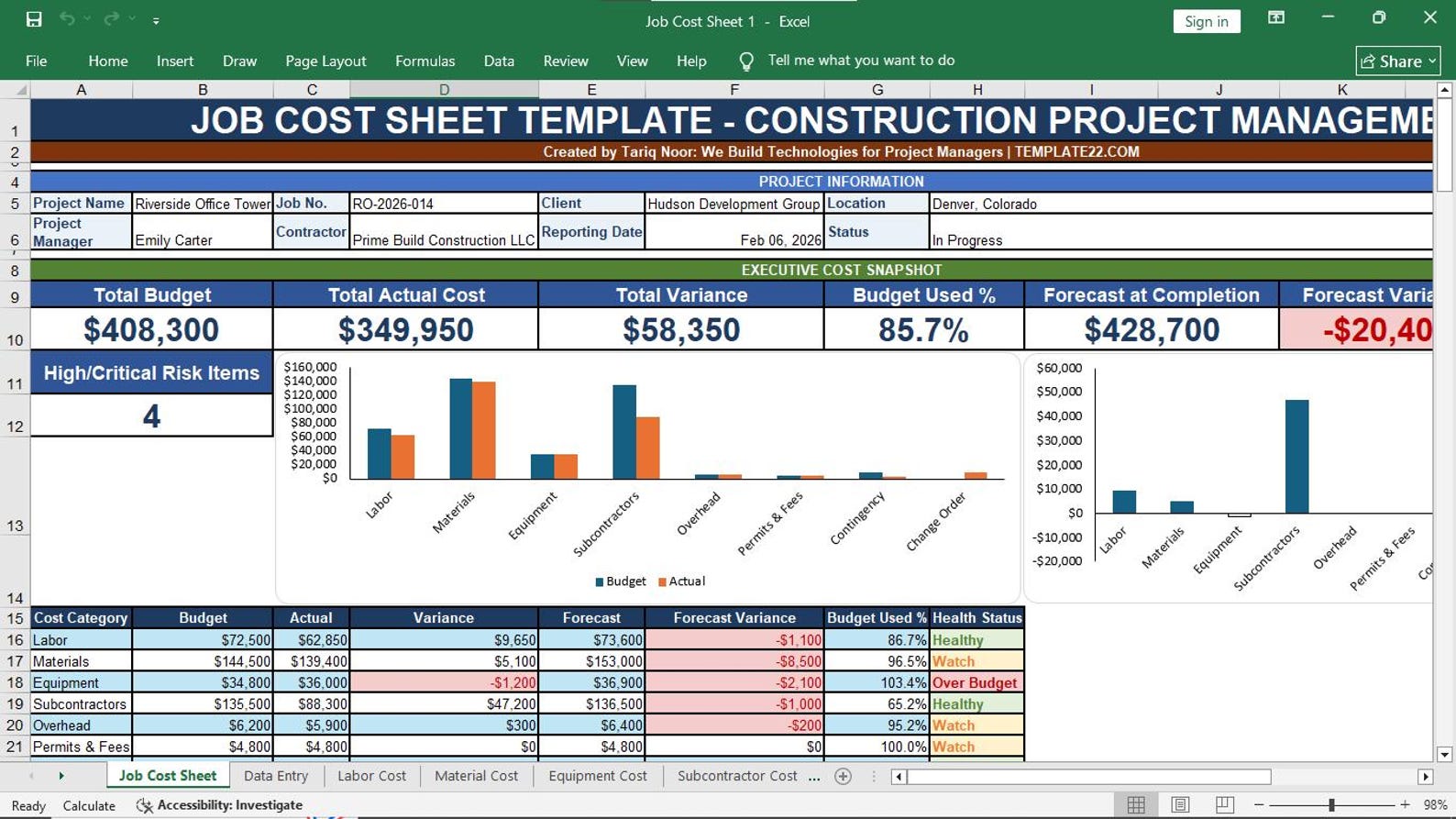Switch to Page Layout view icon

(1180, 805)
